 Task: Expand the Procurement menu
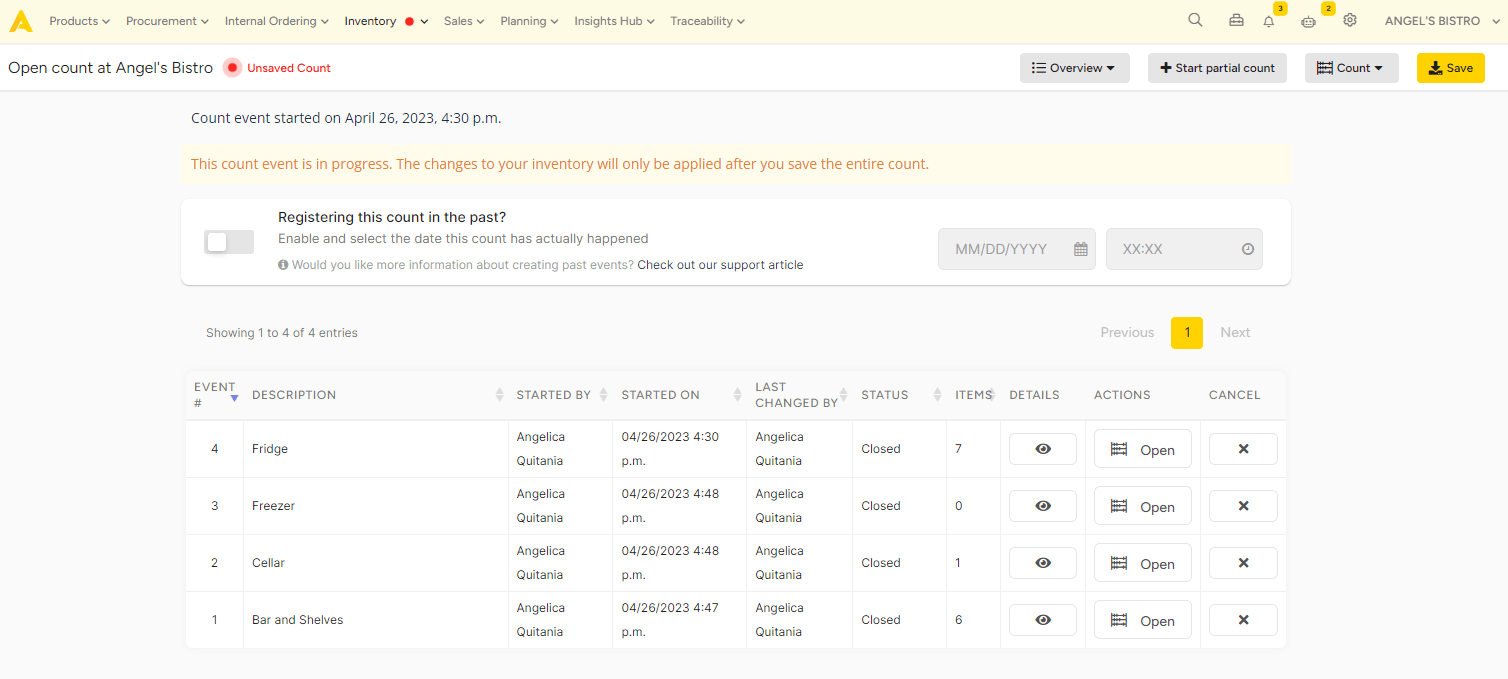coord(167,21)
